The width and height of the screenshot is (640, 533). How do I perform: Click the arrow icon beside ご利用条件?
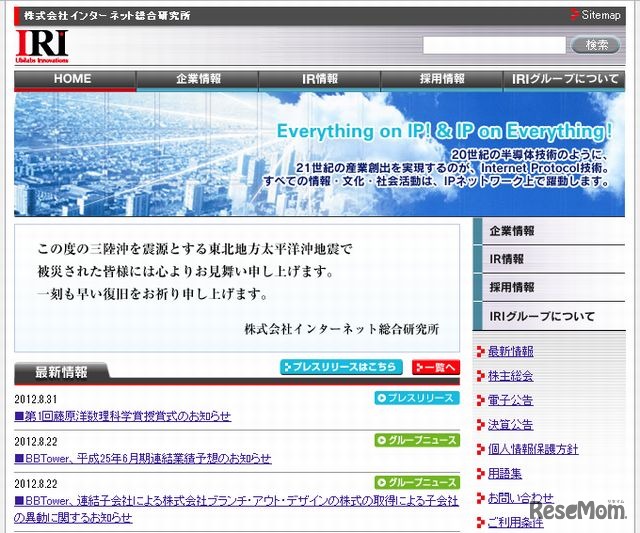[x=480, y=523]
